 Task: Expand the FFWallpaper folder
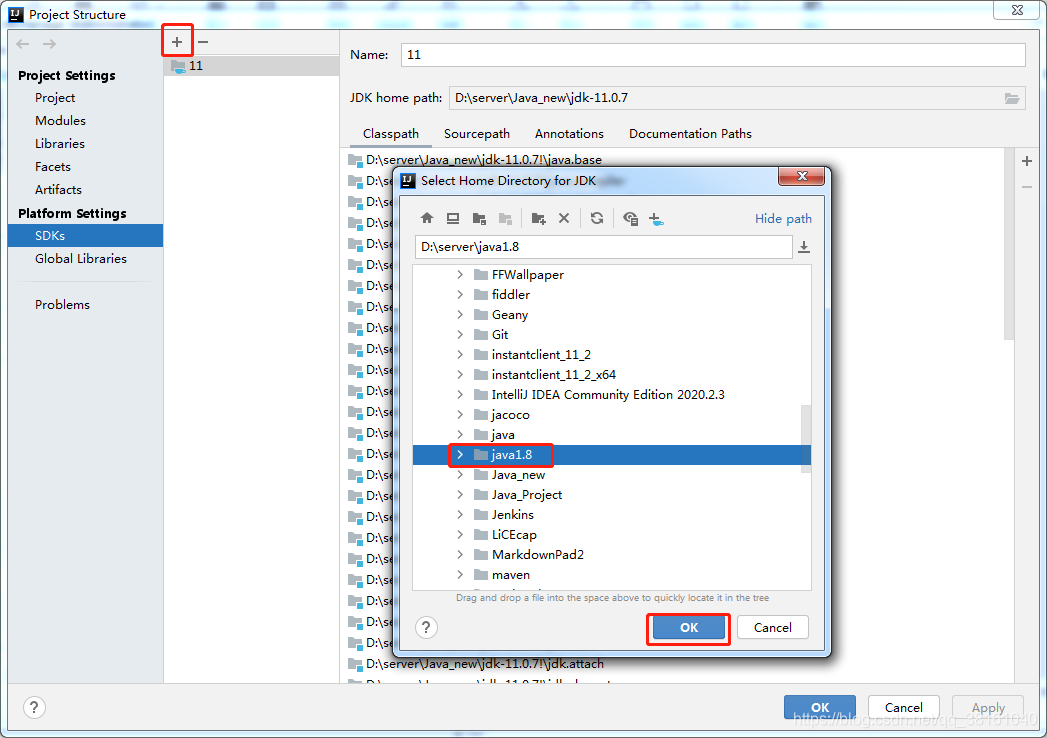pos(459,274)
